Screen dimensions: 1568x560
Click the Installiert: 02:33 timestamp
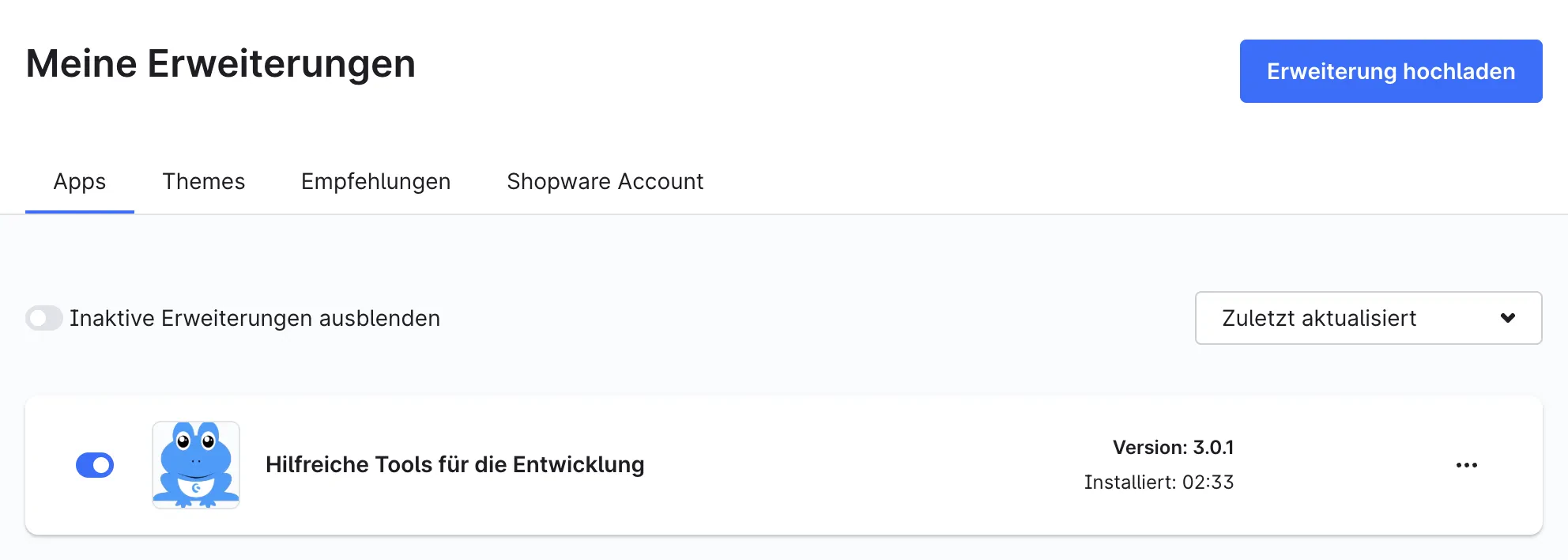1159,482
